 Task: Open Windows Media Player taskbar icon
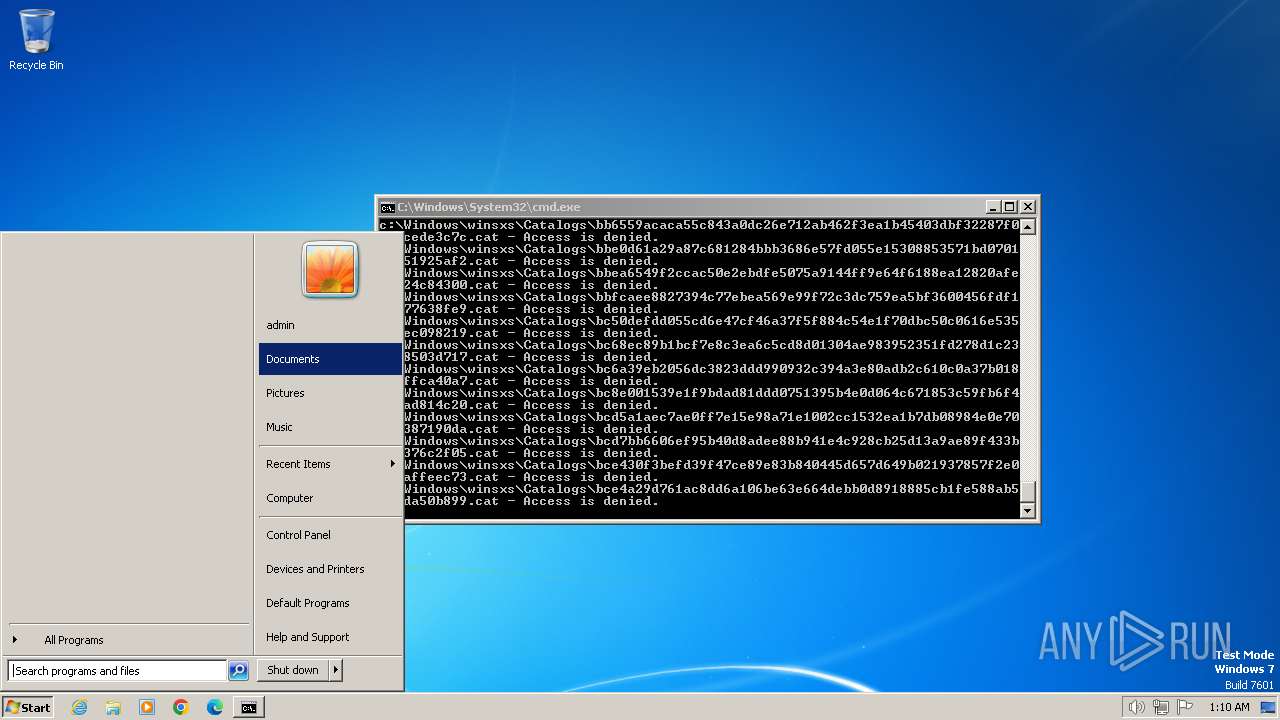point(147,707)
